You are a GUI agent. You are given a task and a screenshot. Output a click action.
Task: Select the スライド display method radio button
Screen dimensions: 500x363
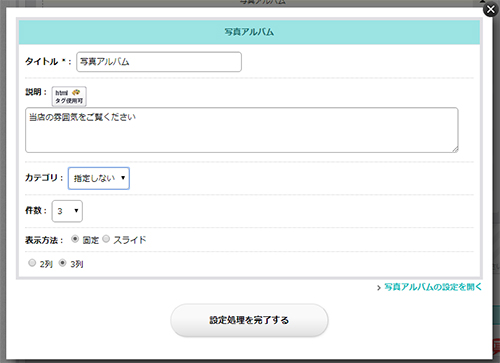(x=106, y=239)
